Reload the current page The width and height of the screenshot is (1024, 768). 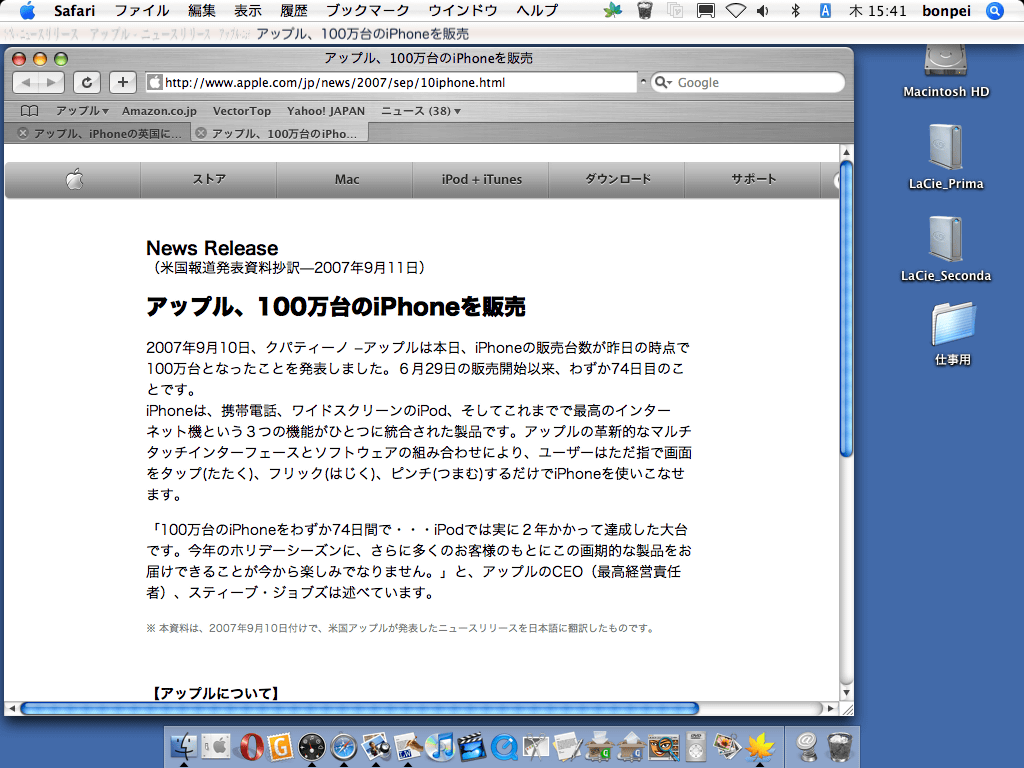coord(87,82)
